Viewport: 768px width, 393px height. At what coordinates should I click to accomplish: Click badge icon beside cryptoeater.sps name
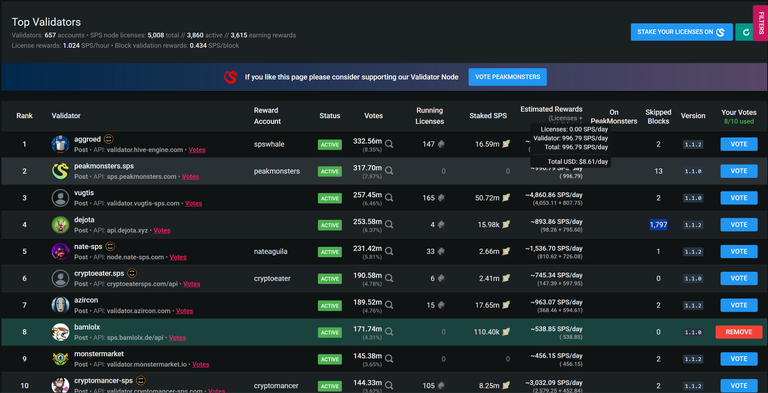(132, 273)
